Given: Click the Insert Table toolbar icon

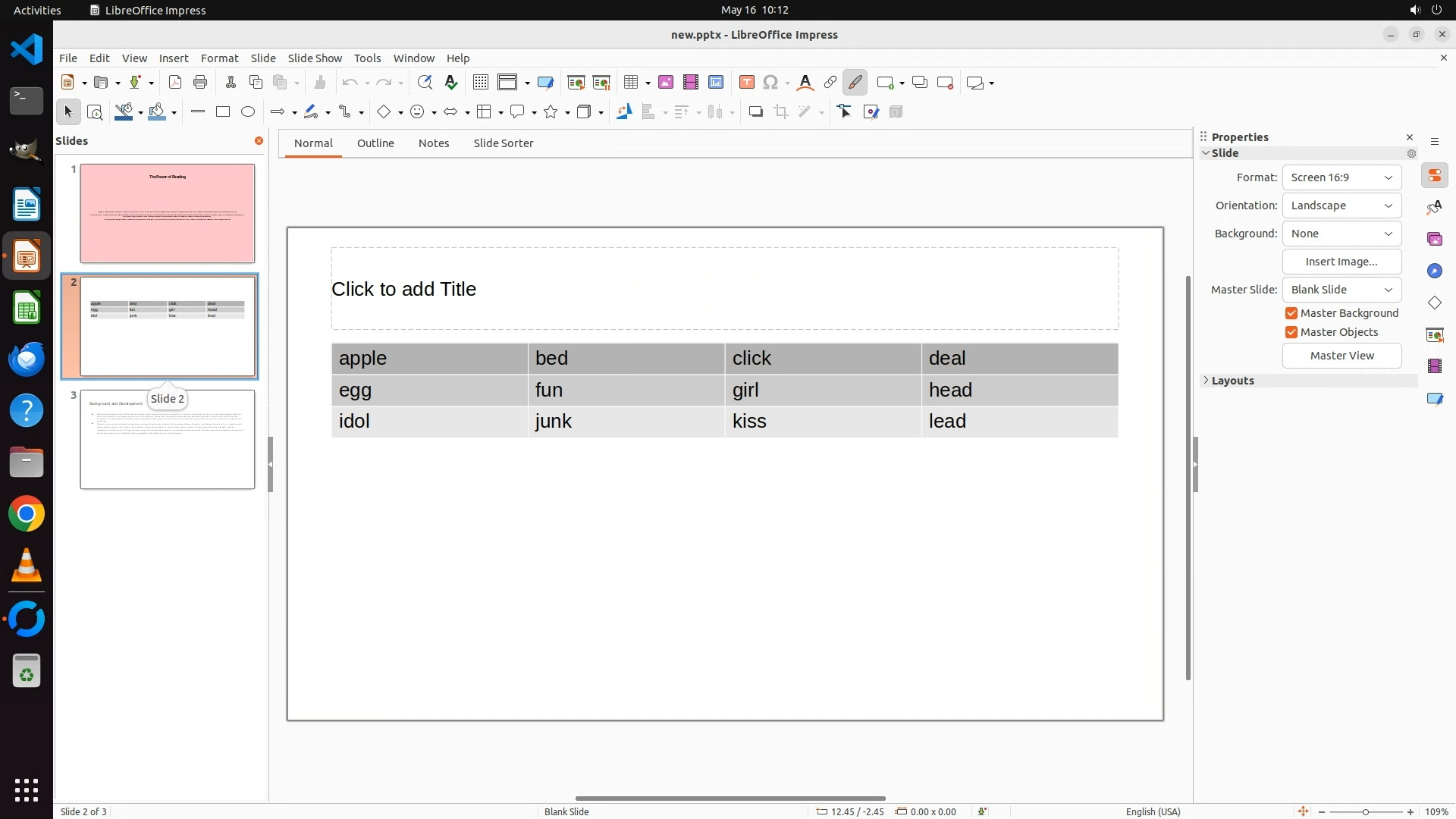Looking at the screenshot, I should (630, 83).
